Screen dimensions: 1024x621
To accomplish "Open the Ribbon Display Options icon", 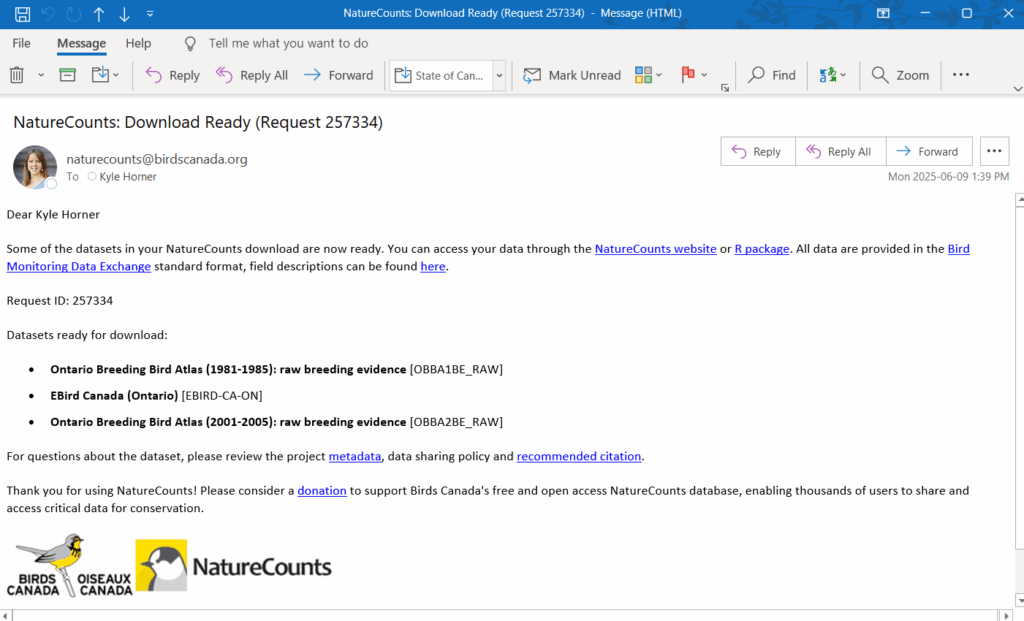I will (x=883, y=13).
